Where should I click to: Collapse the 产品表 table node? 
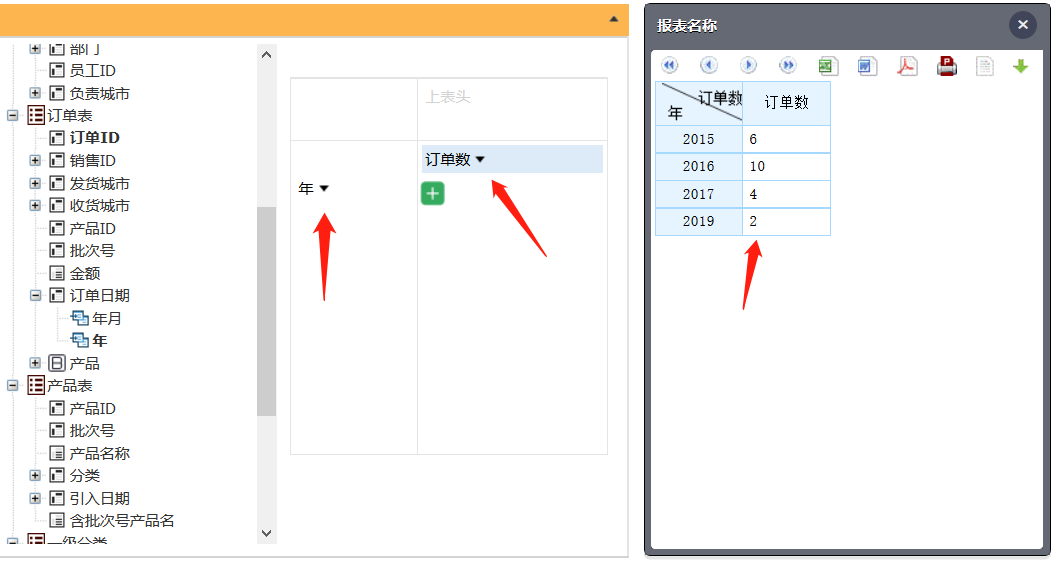pos(12,386)
